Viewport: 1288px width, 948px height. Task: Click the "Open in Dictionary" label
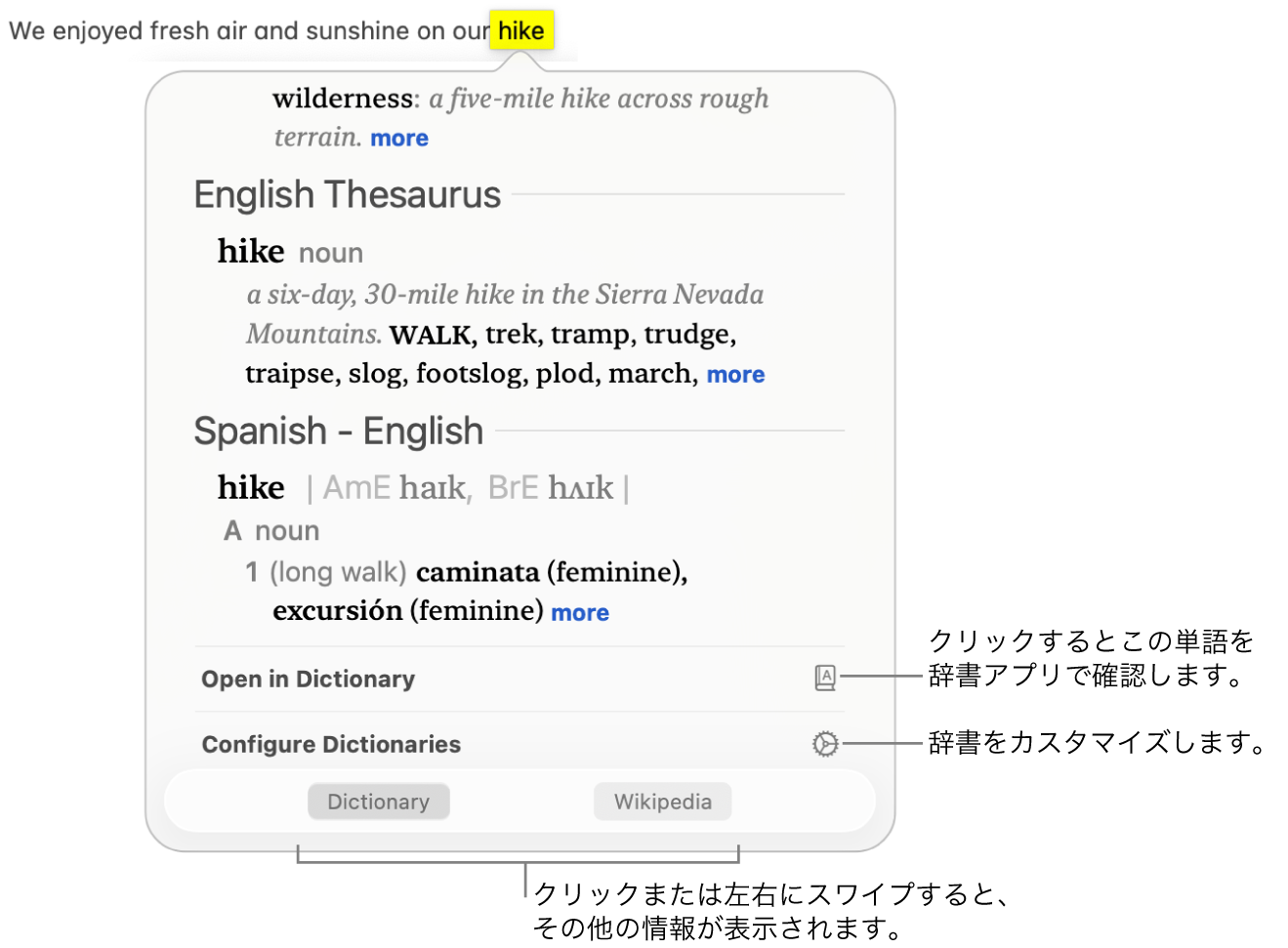pyautogui.click(x=308, y=679)
